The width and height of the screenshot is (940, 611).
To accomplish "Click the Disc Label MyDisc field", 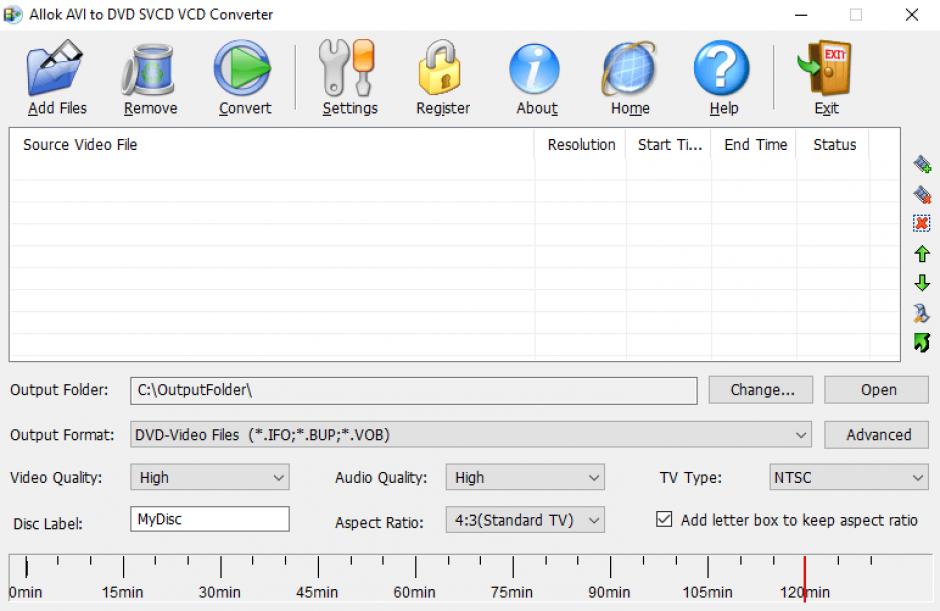I will pyautogui.click(x=210, y=519).
